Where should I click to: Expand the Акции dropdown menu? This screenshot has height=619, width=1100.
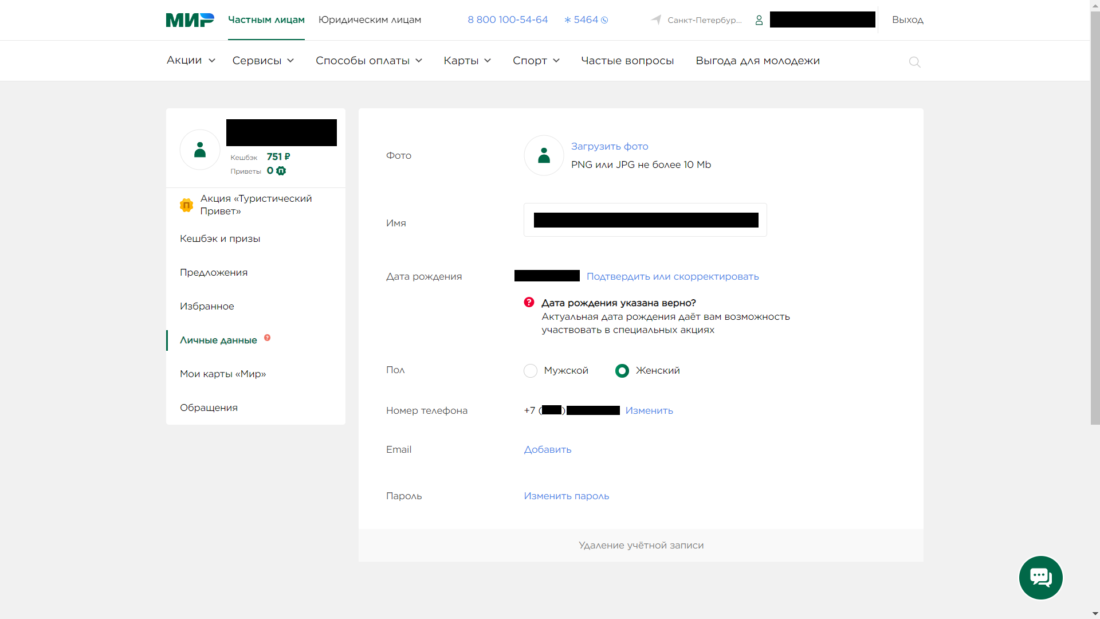(190, 61)
